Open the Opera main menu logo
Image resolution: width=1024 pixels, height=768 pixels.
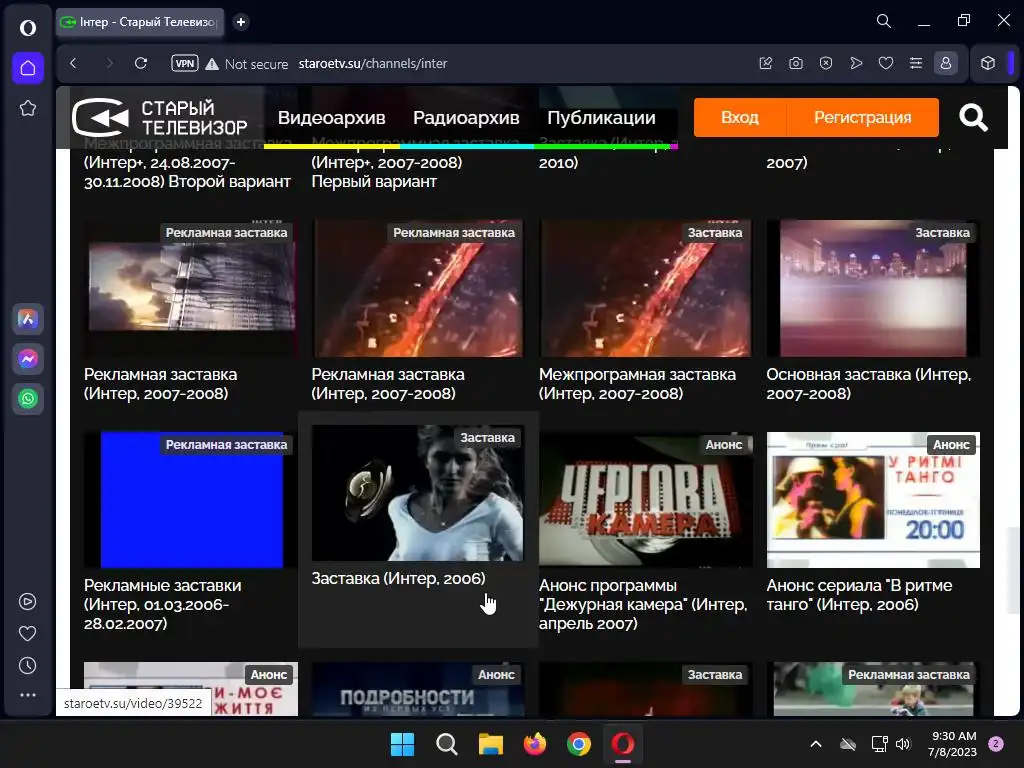click(27, 27)
